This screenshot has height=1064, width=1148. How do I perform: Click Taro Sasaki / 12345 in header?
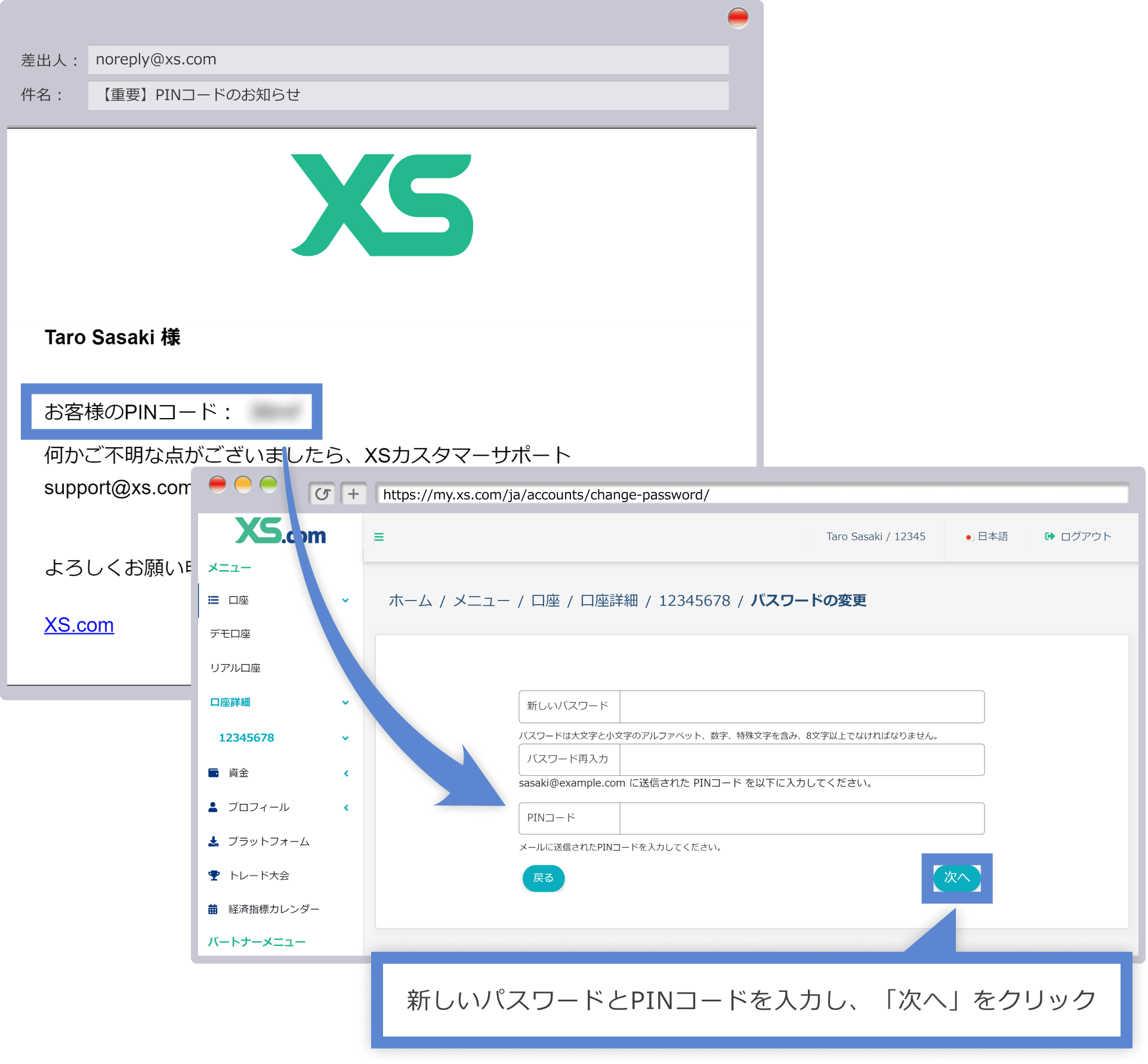(x=876, y=536)
